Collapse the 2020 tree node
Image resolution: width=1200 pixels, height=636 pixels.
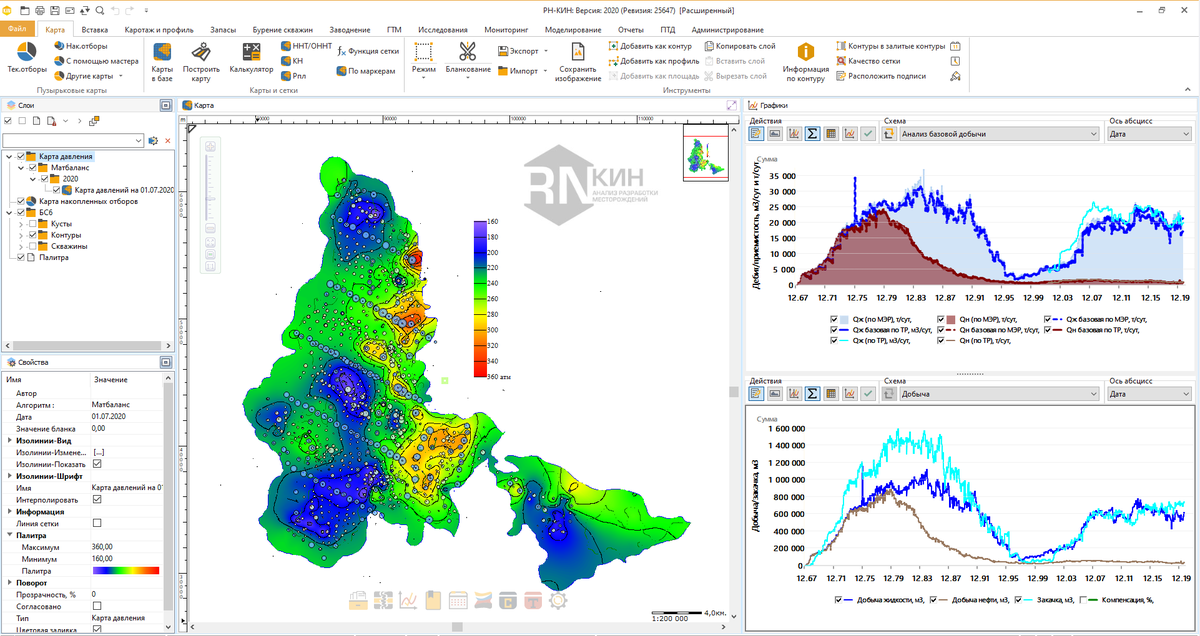point(33,179)
